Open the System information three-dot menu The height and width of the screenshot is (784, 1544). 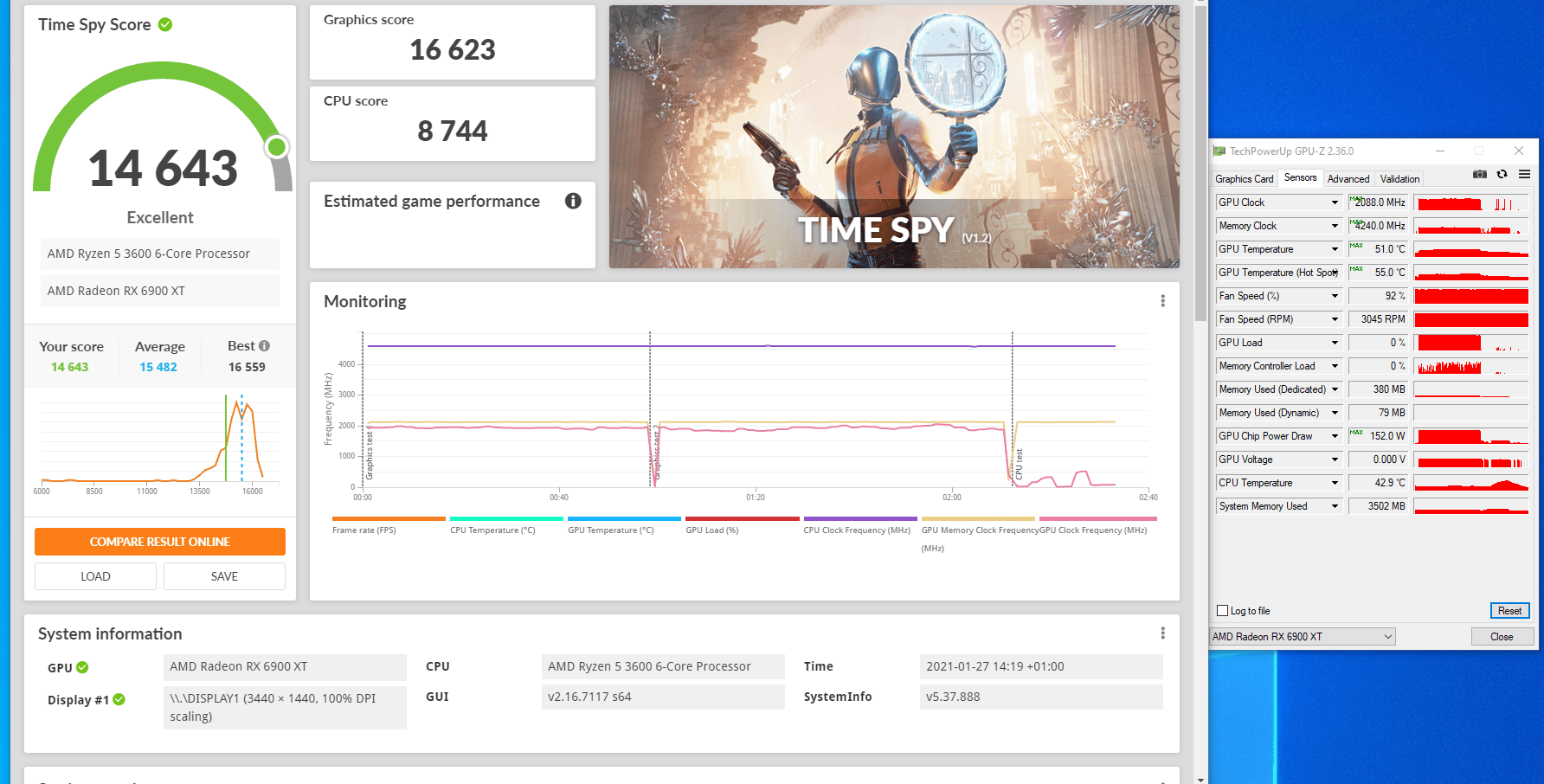click(1162, 633)
